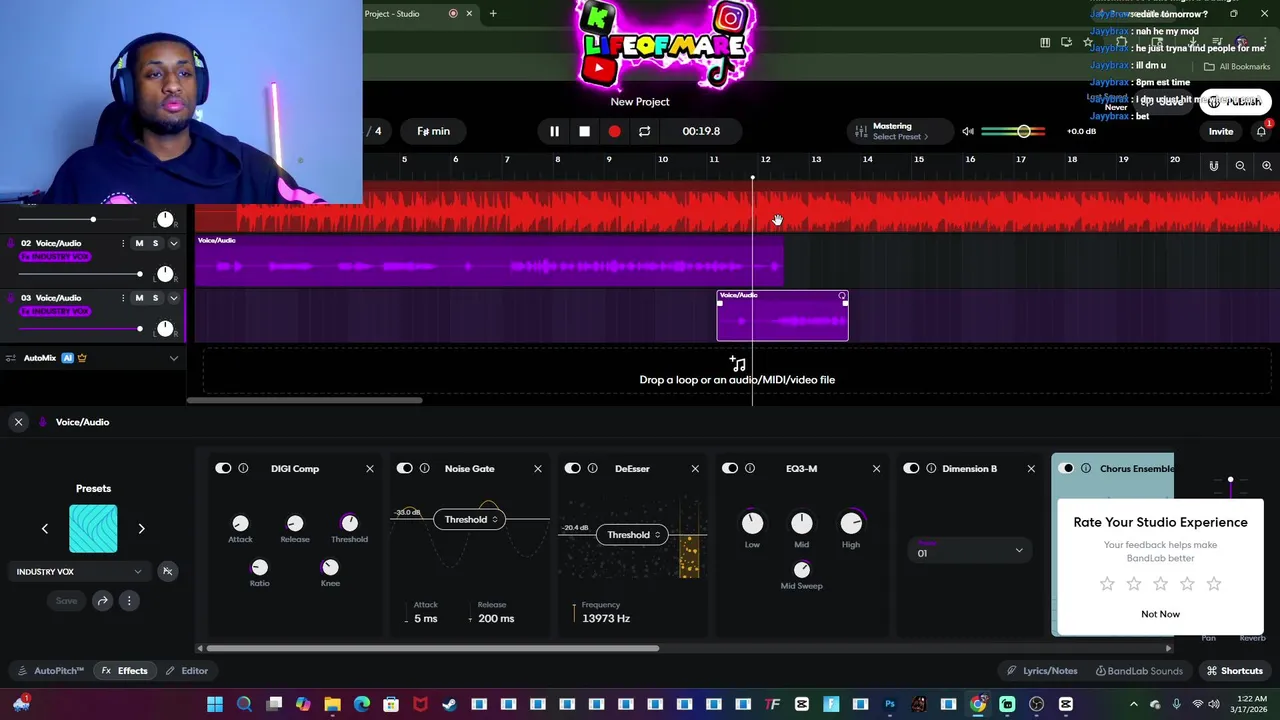Open preset more options dots

(129, 601)
